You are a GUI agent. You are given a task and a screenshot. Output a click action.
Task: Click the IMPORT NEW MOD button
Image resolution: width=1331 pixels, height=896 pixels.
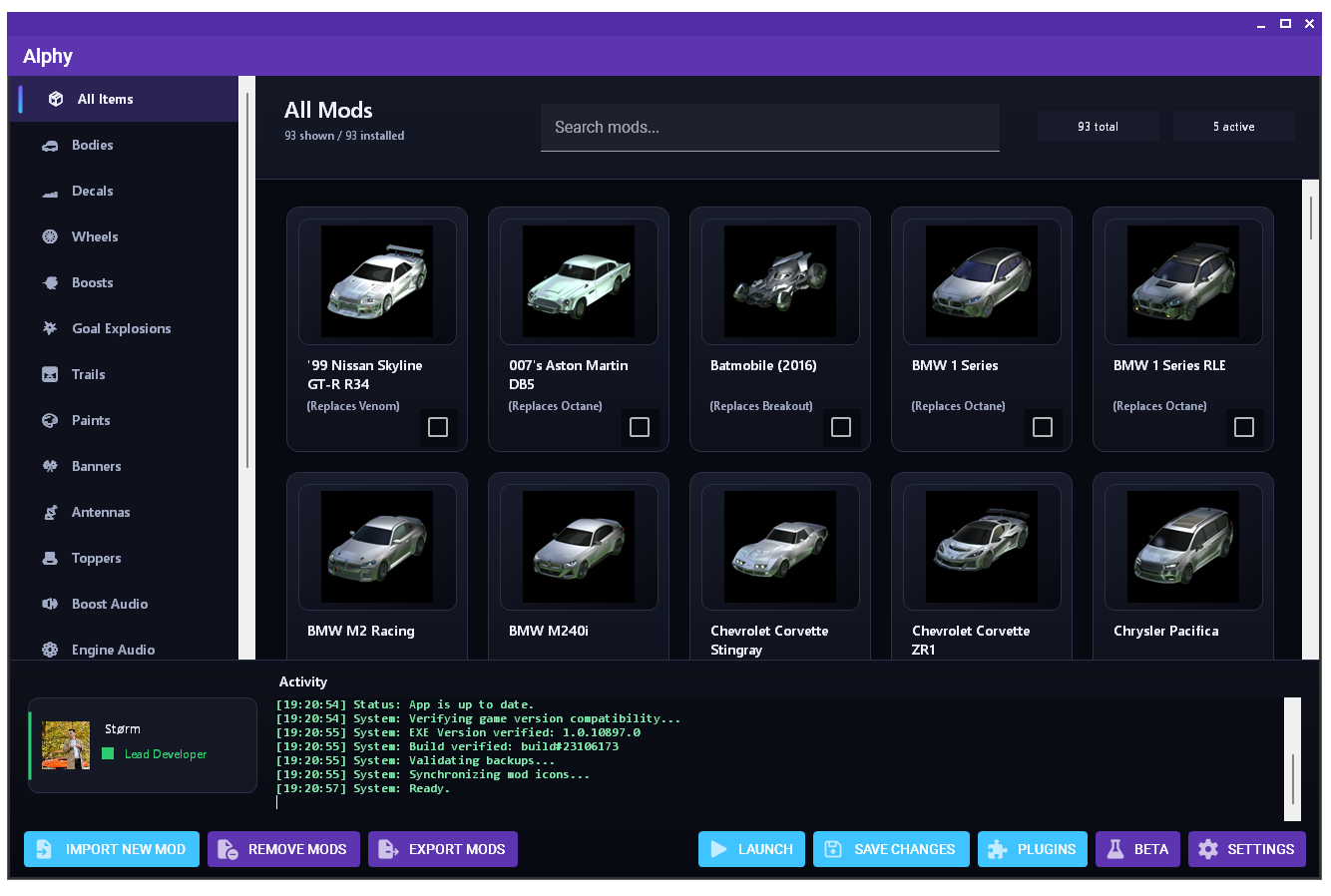point(112,849)
